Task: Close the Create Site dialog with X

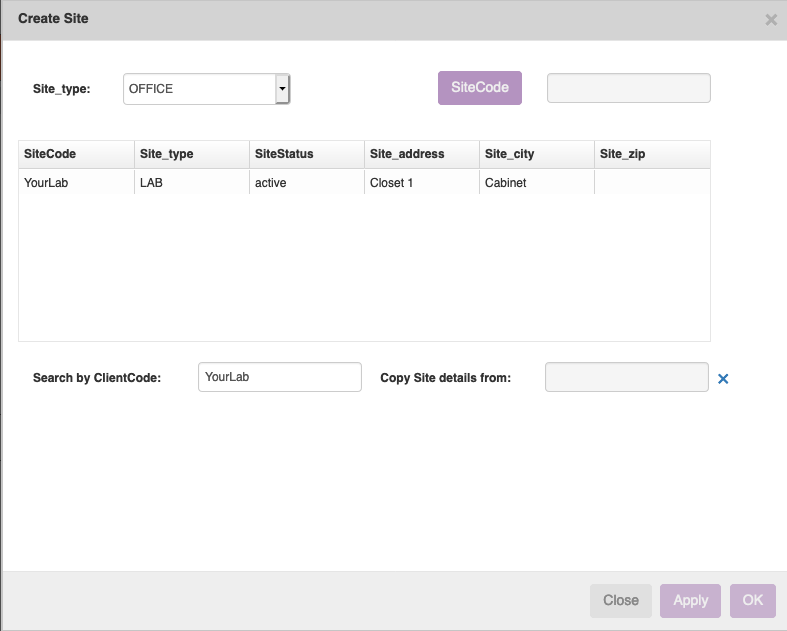Action: coord(771,20)
